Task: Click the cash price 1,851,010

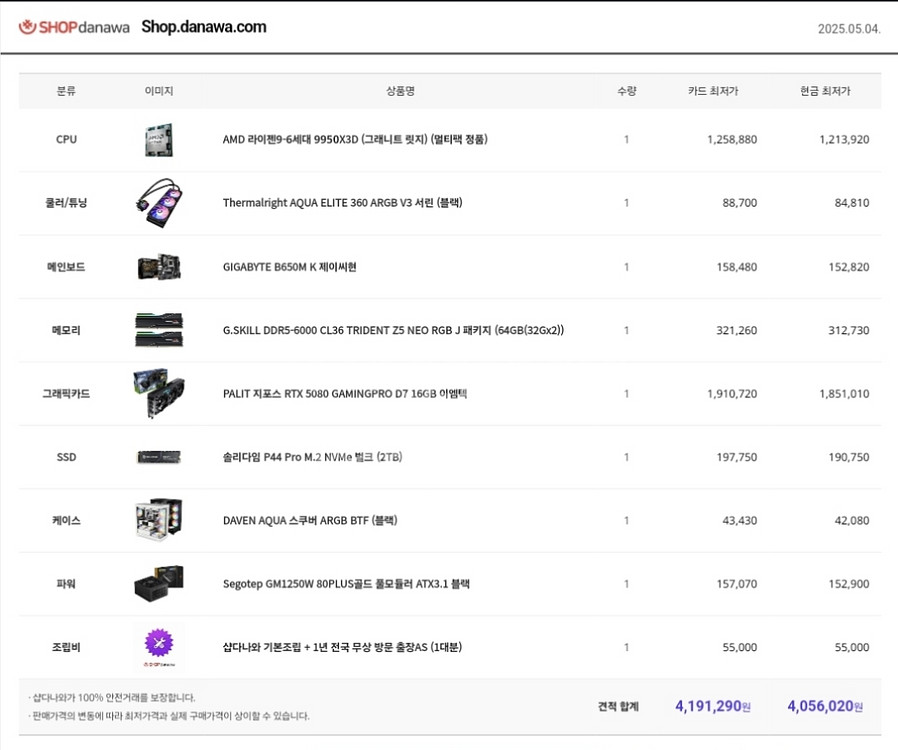Action: 844,394
